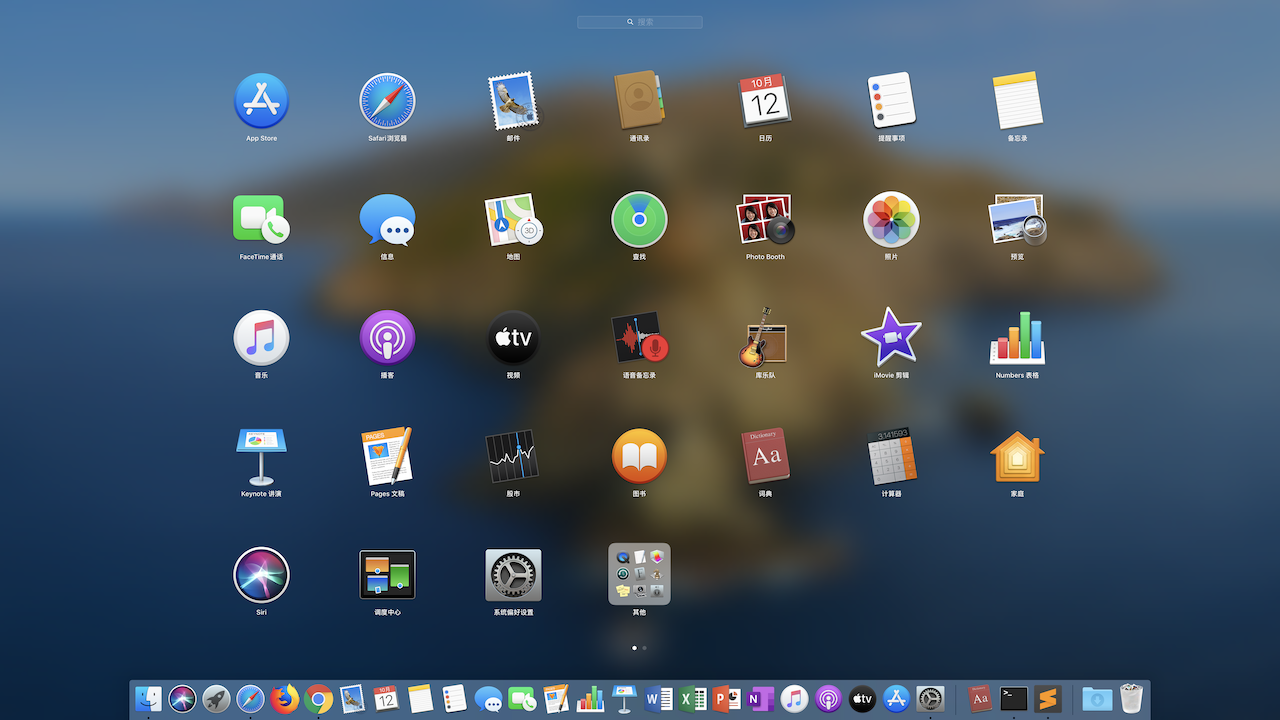The width and height of the screenshot is (1280, 720).
Task: Open the 股市 stocks app
Action: click(x=513, y=457)
